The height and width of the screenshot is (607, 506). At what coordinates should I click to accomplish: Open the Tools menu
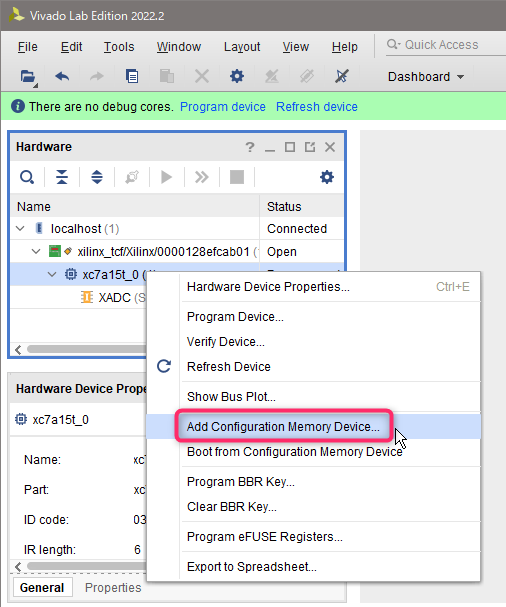point(119,47)
